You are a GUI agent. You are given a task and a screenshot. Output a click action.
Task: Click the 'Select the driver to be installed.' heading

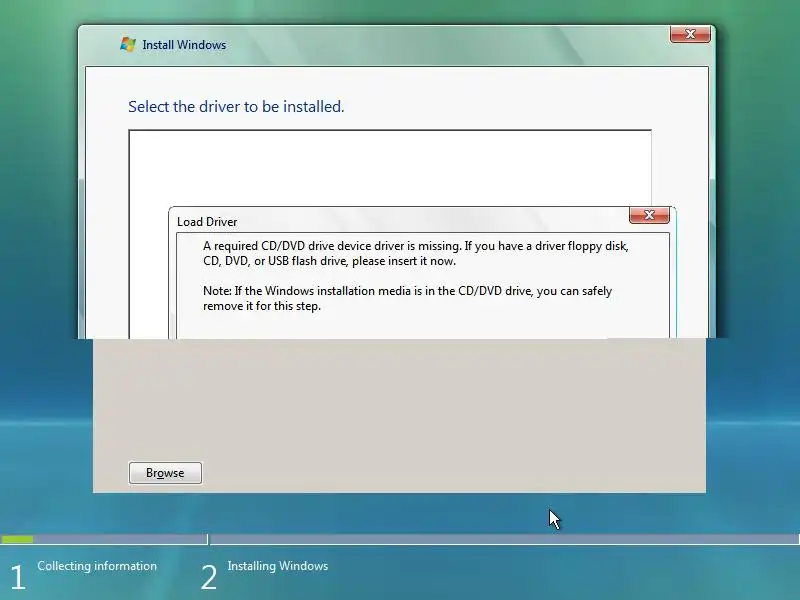236,107
